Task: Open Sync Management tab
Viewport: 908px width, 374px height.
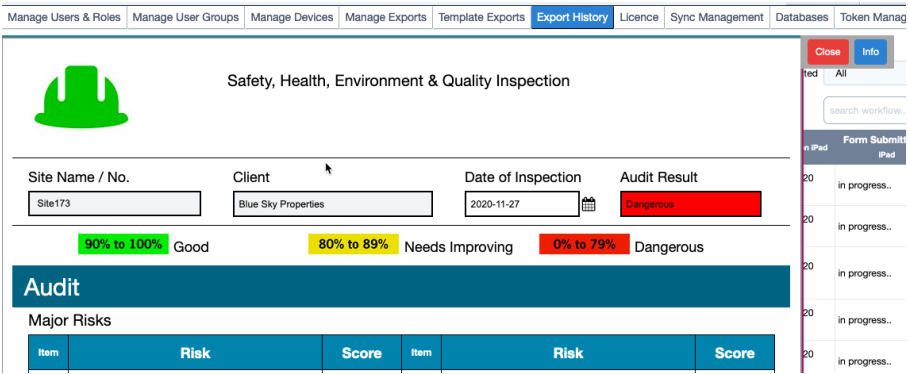Action: (x=717, y=17)
